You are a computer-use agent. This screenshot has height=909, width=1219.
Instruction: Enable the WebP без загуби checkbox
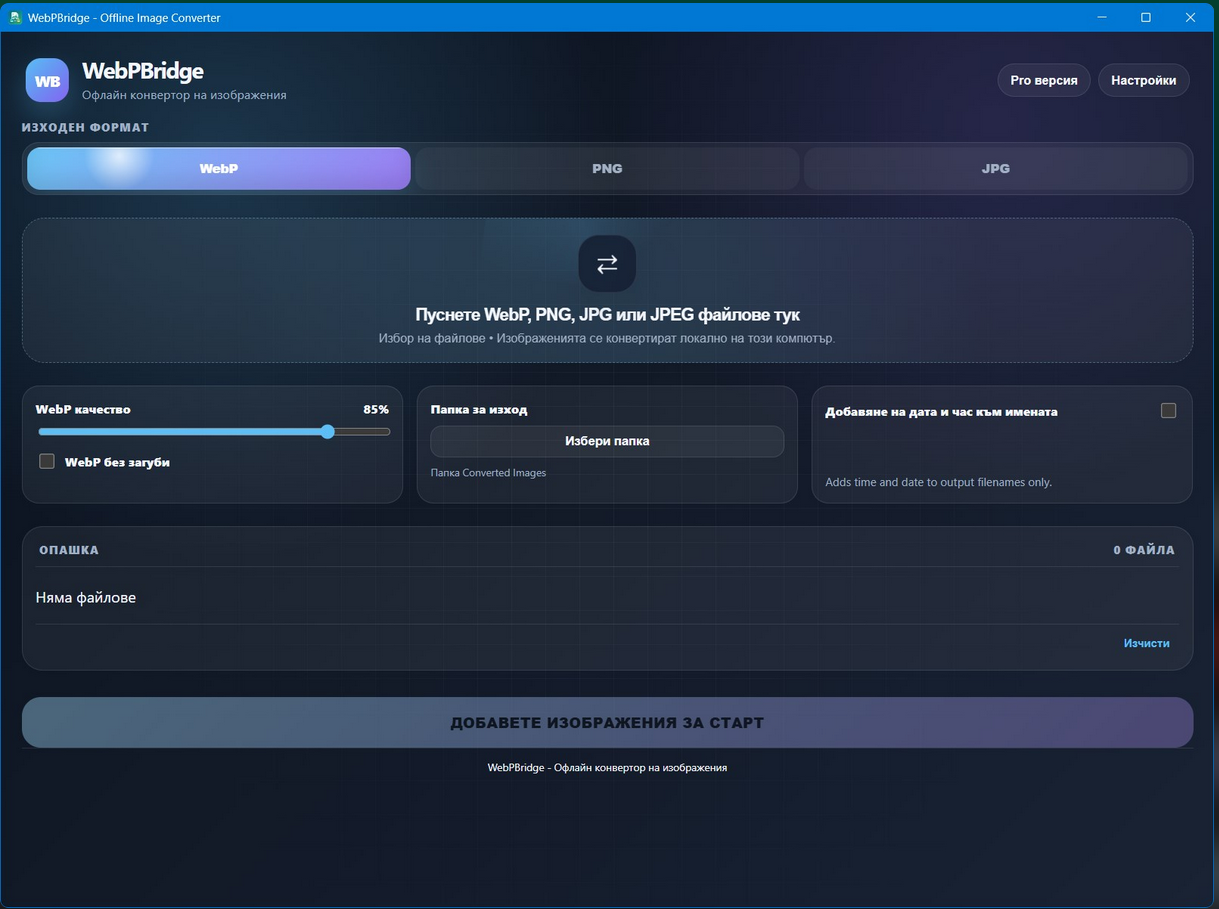click(x=47, y=461)
